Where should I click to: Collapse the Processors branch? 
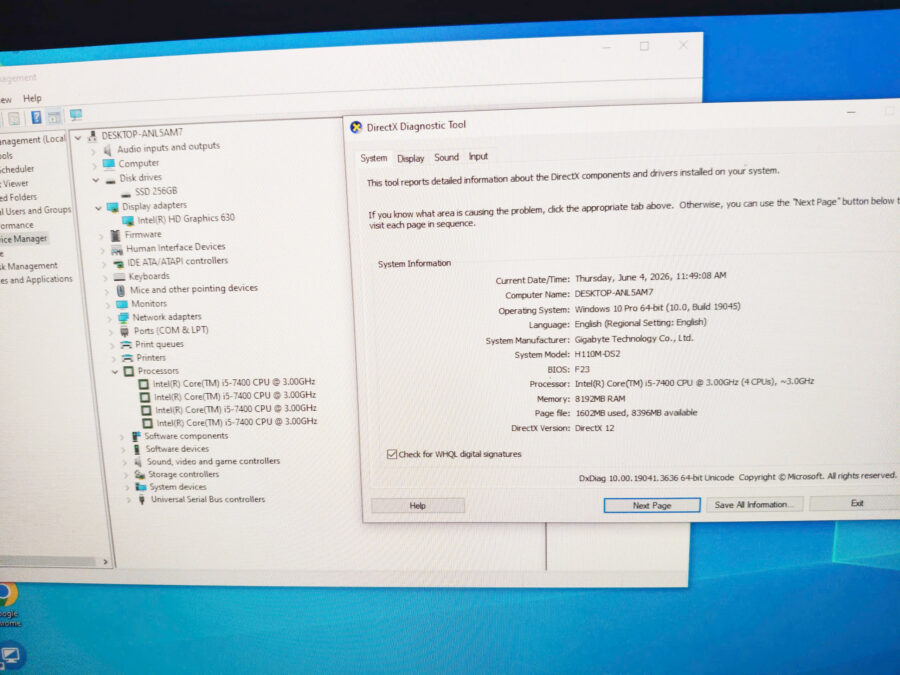click(115, 373)
